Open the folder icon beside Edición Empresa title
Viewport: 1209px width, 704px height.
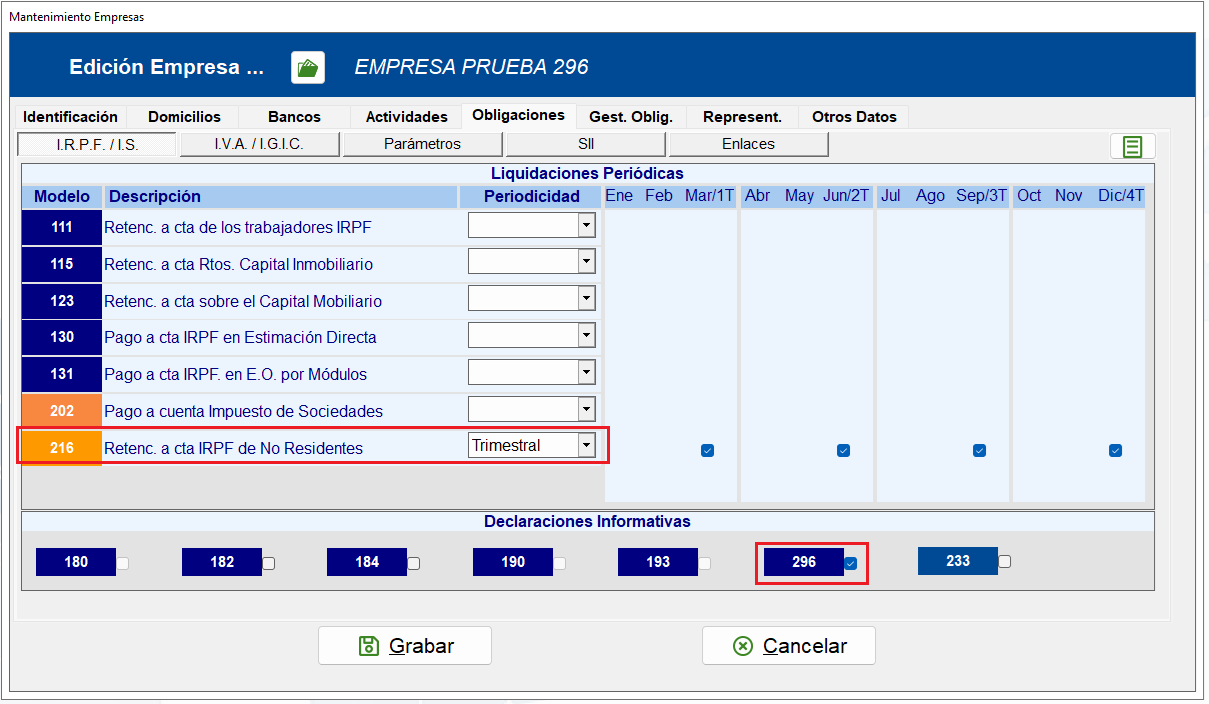coord(307,67)
